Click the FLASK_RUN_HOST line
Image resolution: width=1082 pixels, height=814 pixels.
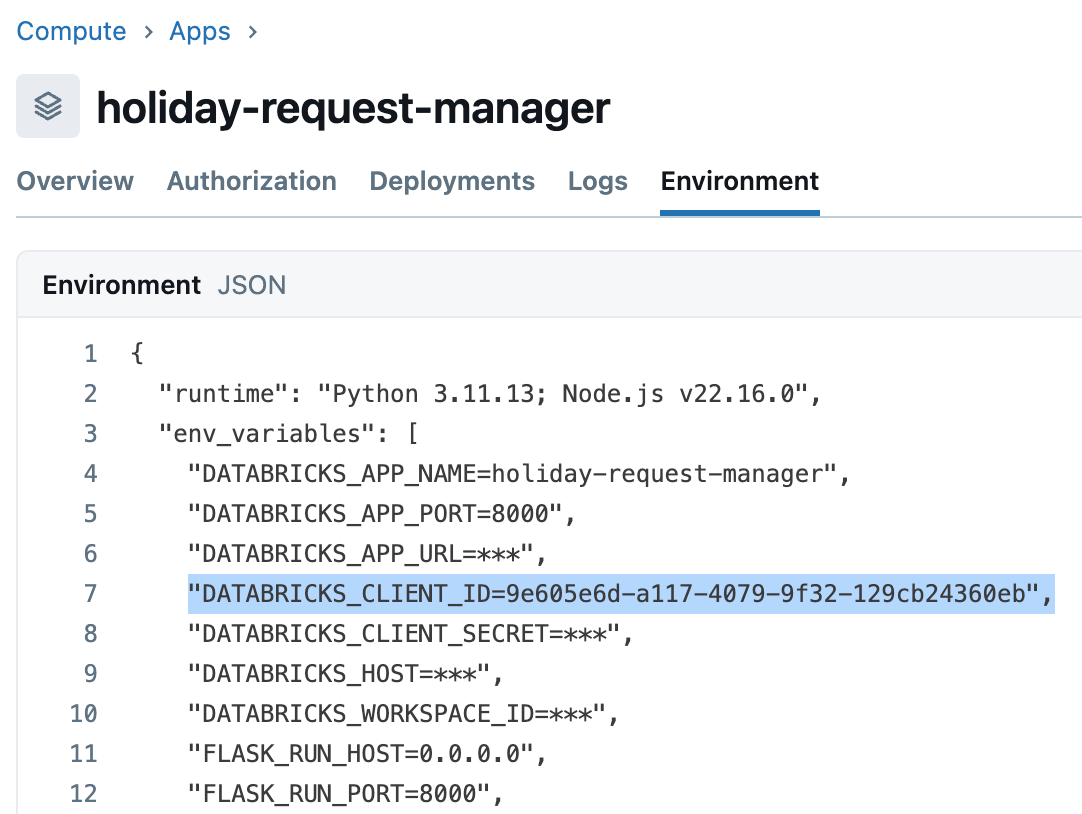click(367, 754)
